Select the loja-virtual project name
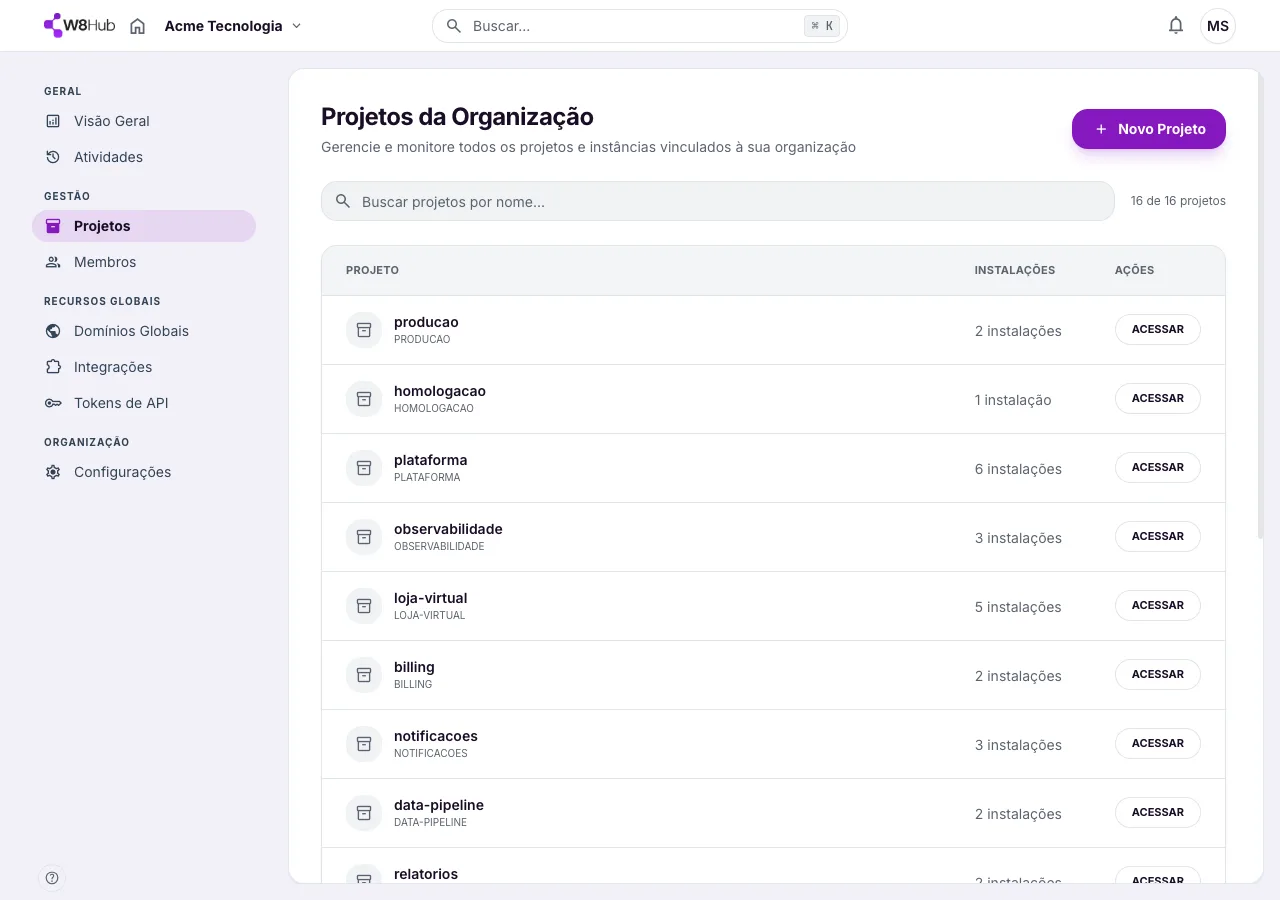The height and width of the screenshot is (900, 1280). pyautogui.click(x=430, y=598)
